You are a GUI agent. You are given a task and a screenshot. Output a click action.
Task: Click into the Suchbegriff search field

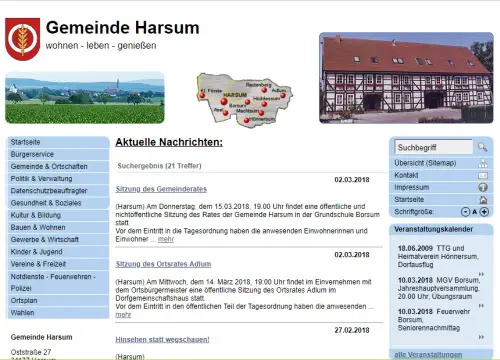pyautogui.click(x=434, y=147)
